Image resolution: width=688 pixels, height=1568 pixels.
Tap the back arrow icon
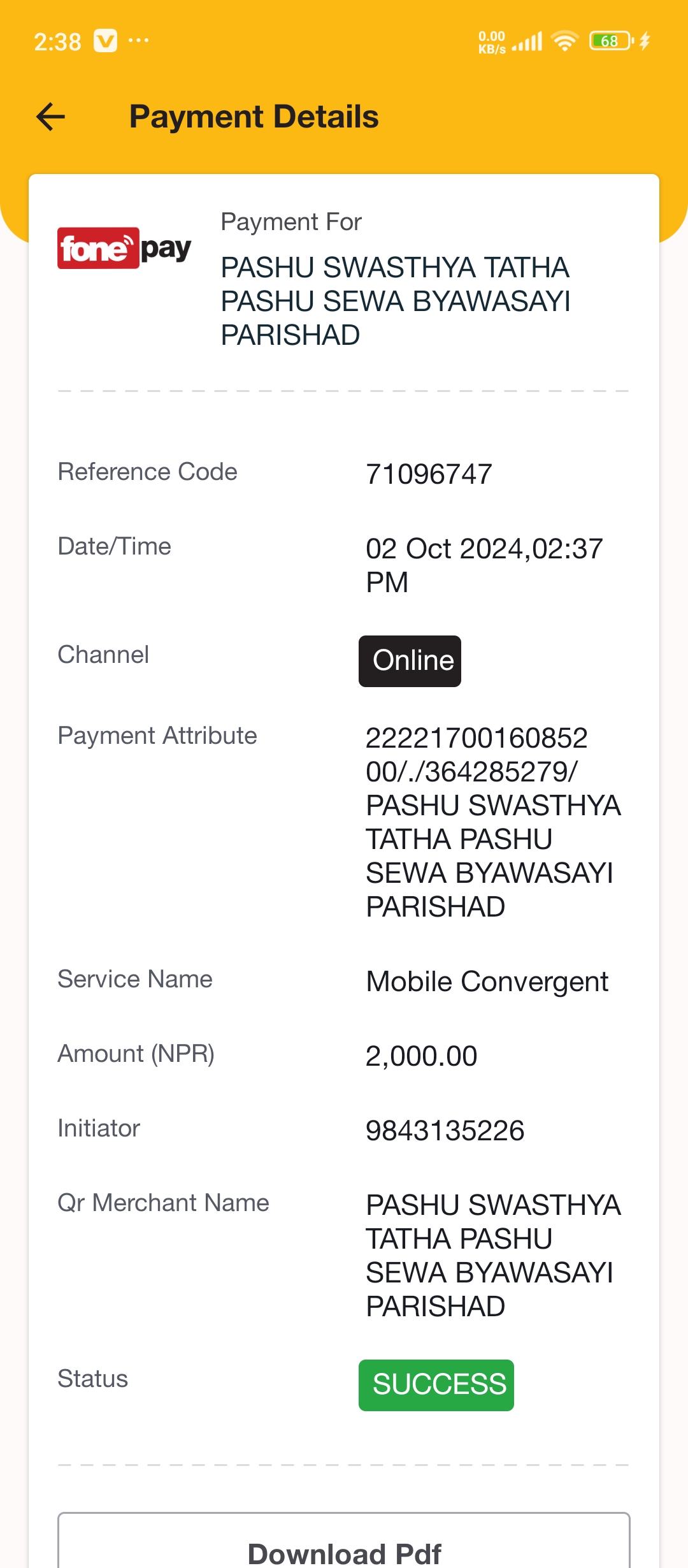[51, 117]
